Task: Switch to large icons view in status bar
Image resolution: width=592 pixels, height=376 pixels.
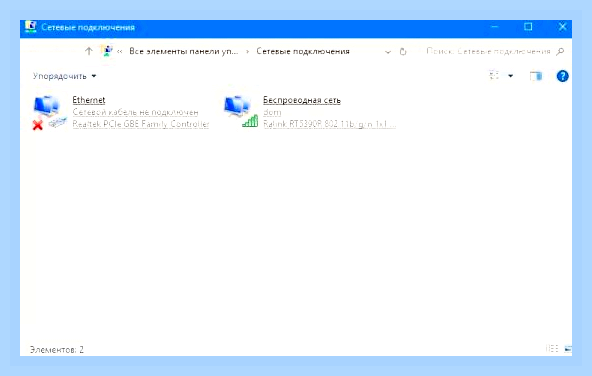Action: [x=568, y=348]
